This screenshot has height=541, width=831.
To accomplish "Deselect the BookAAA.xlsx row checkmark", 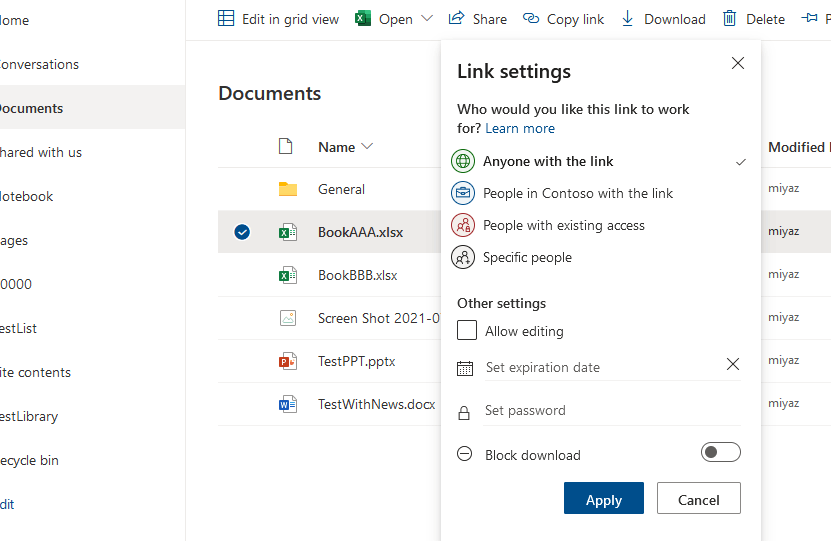I will pos(242,232).
